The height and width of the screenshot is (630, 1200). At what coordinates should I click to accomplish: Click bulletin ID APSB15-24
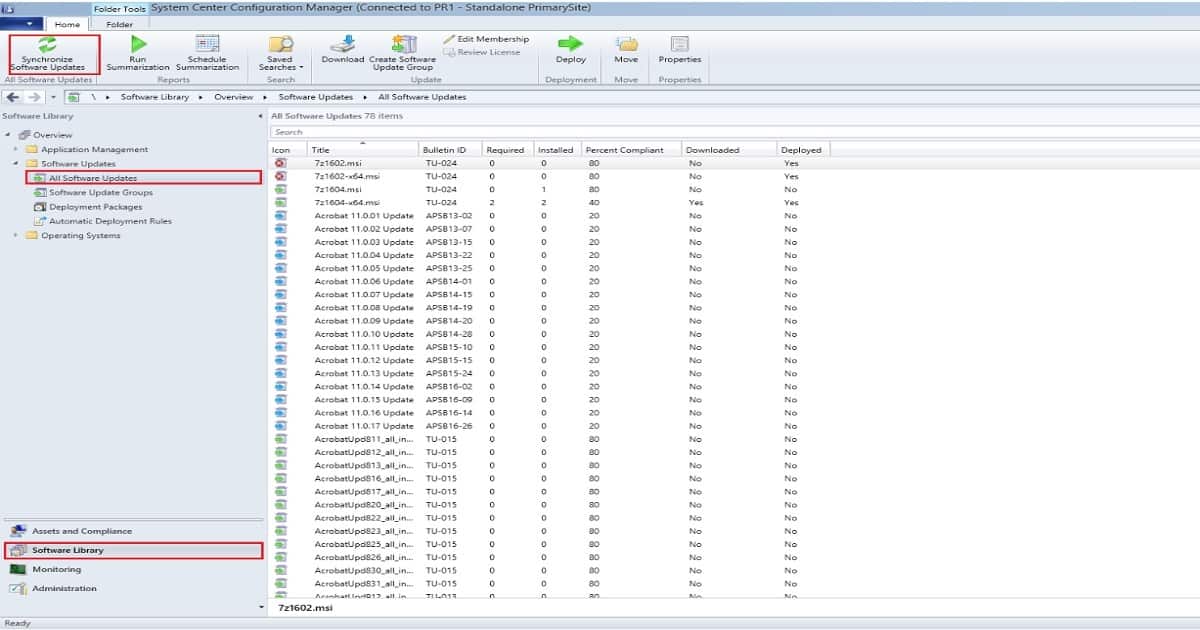coord(449,373)
